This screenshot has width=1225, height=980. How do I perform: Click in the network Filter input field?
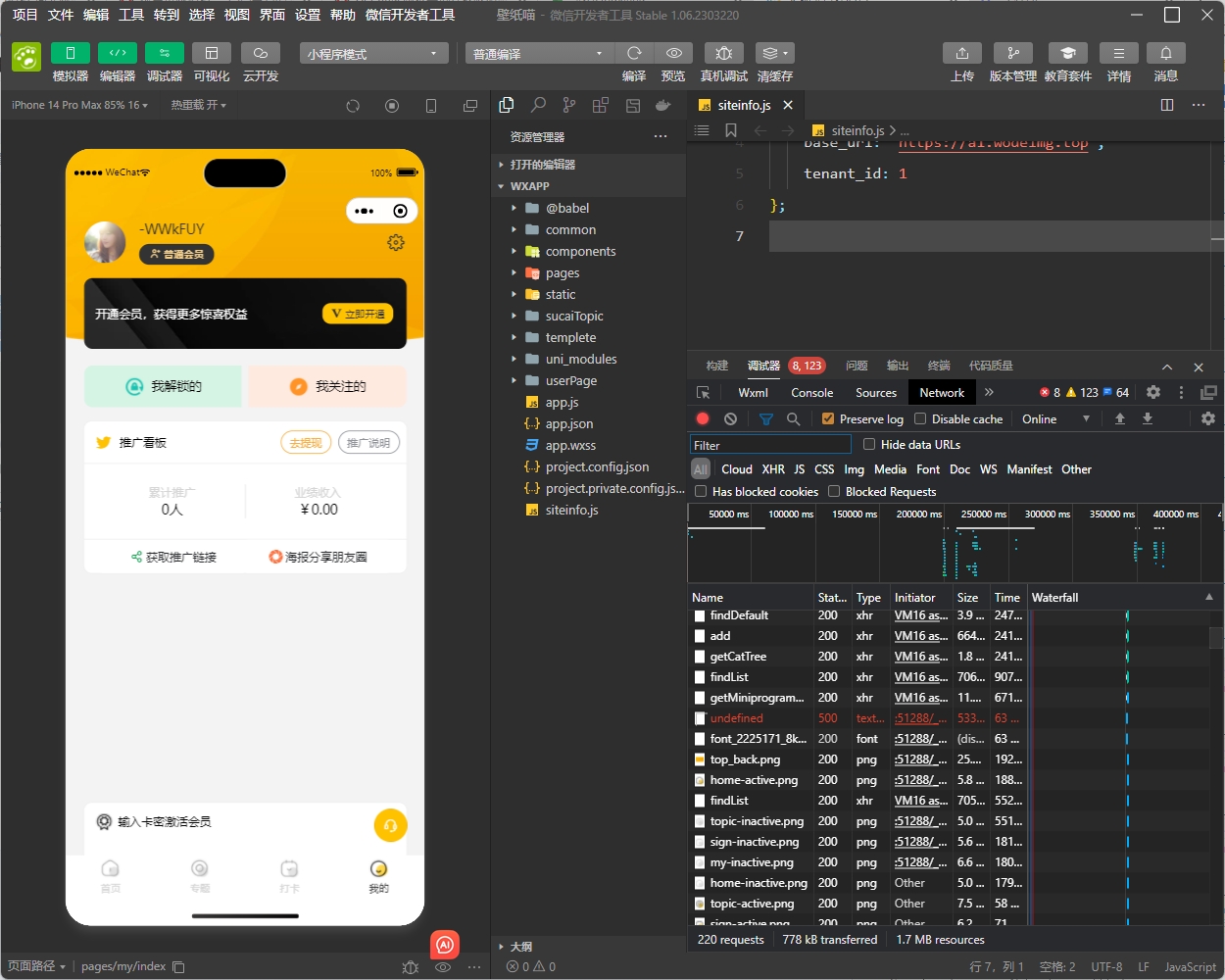tap(770, 445)
